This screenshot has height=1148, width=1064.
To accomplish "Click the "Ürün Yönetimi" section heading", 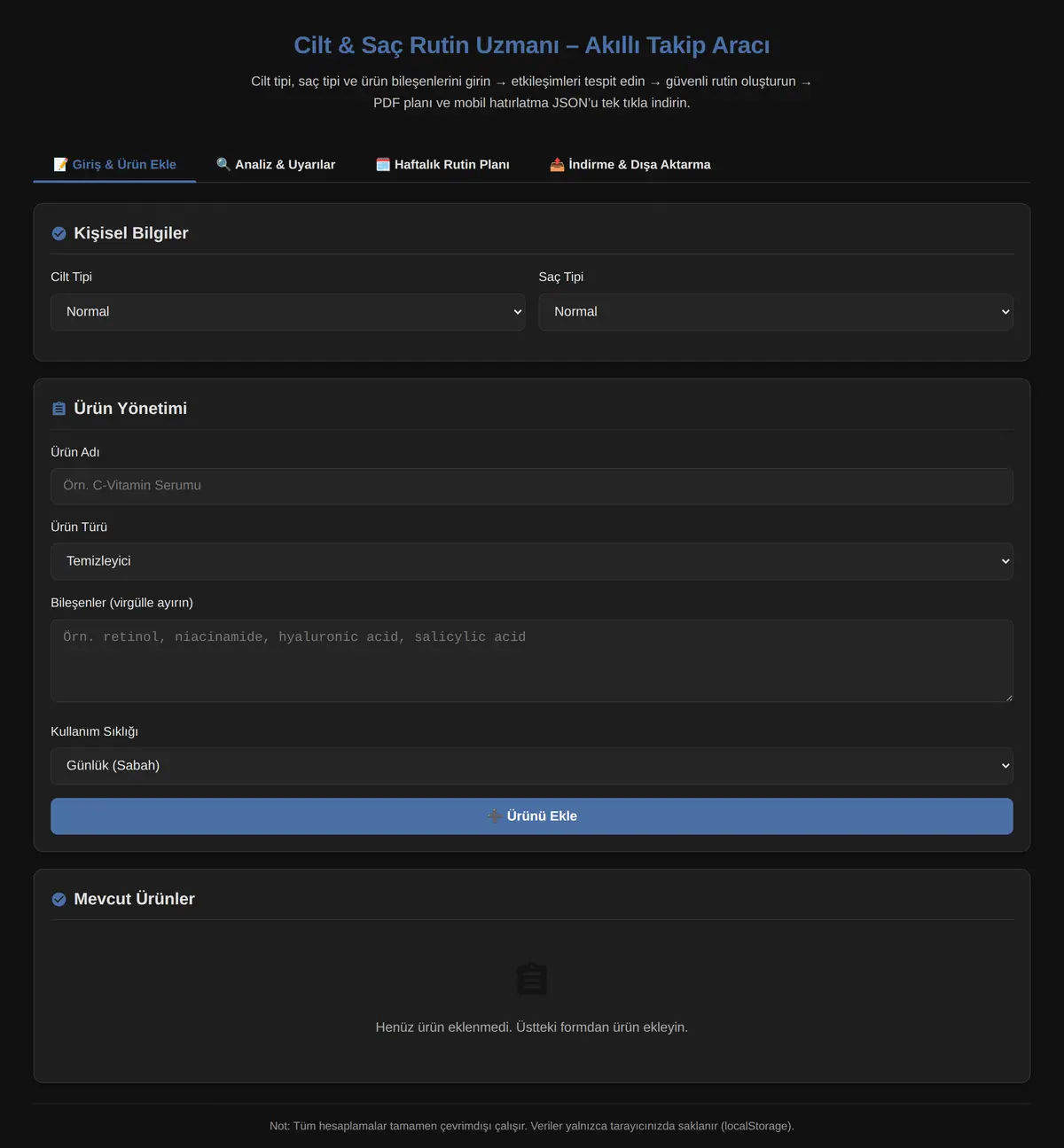I will click(x=130, y=409).
